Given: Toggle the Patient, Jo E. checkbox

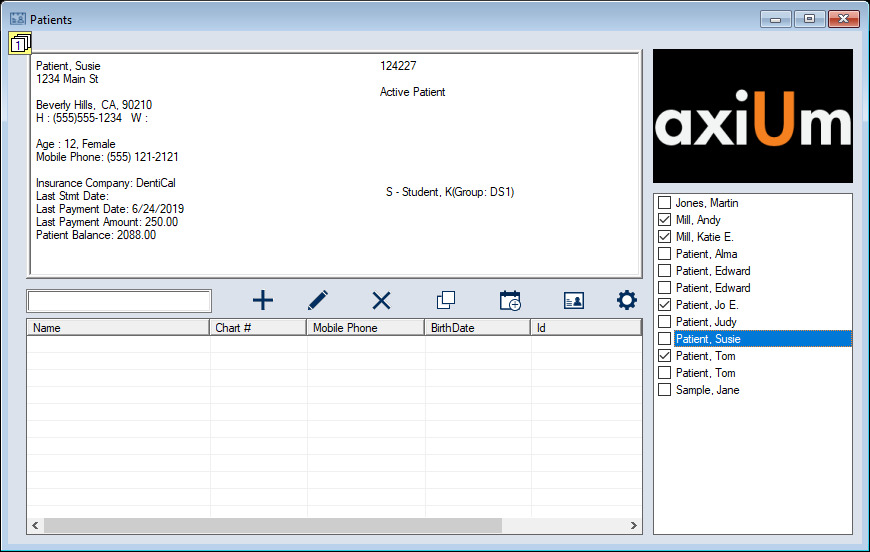Looking at the screenshot, I should pos(665,305).
